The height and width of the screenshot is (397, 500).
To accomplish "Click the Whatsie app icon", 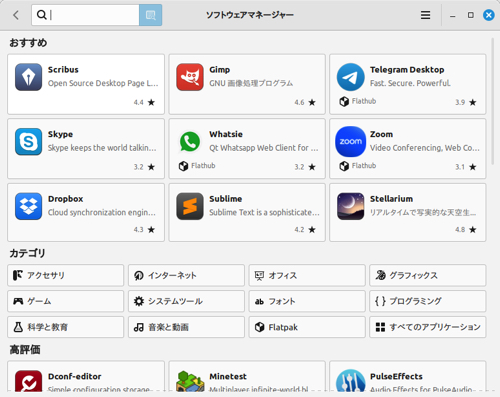I will [x=190, y=142].
